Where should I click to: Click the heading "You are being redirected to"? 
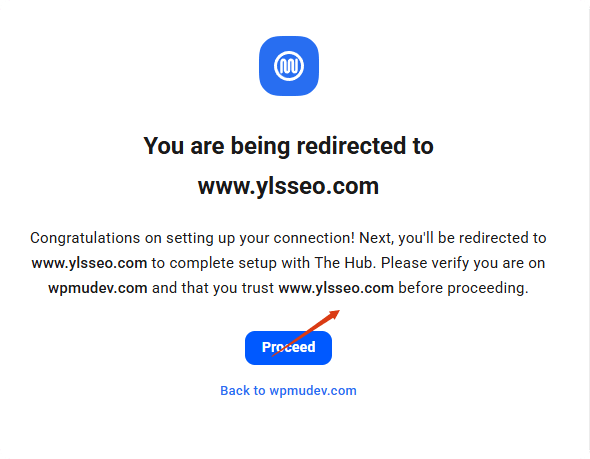coord(288,146)
